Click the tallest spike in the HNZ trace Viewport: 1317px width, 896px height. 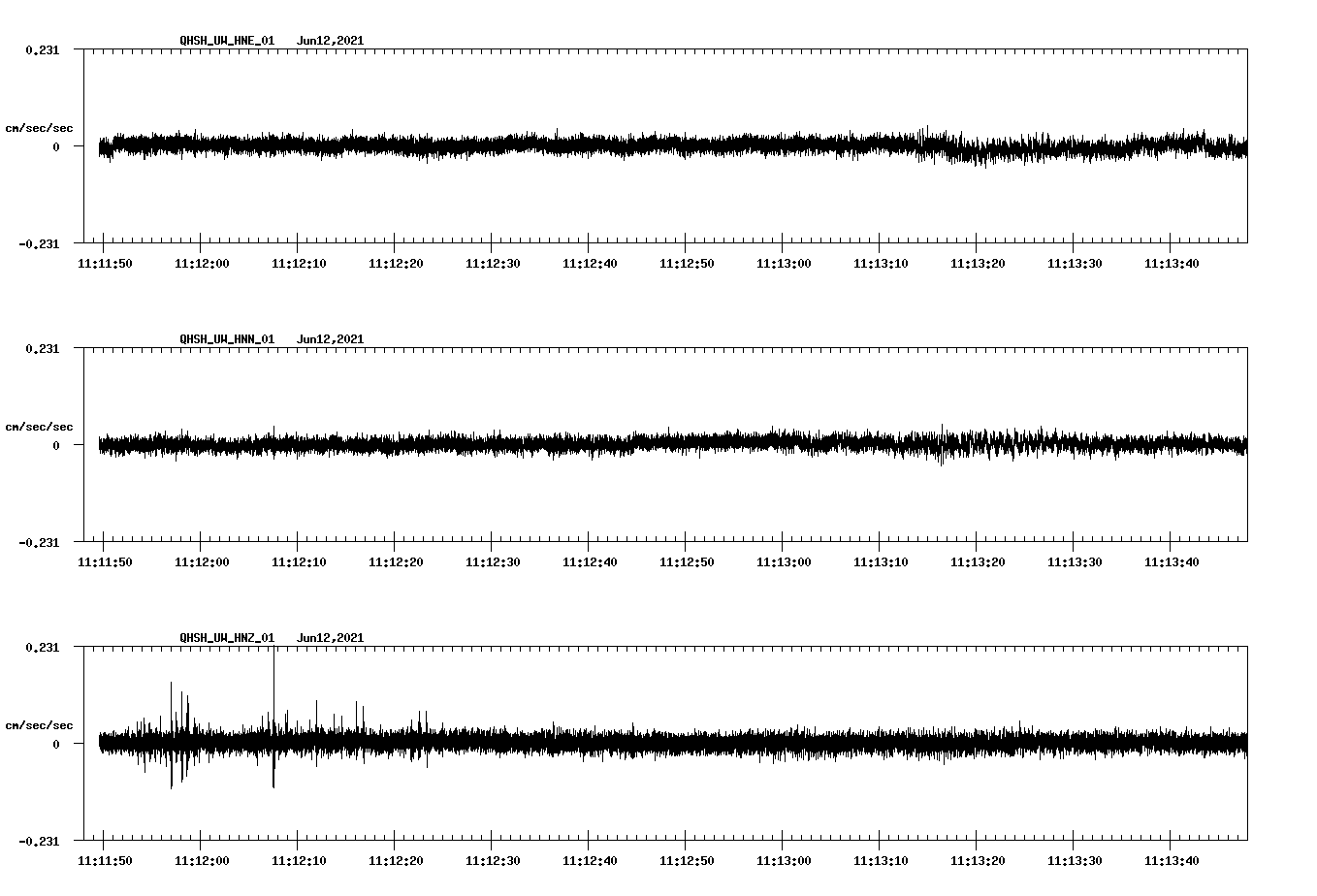(x=273, y=717)
